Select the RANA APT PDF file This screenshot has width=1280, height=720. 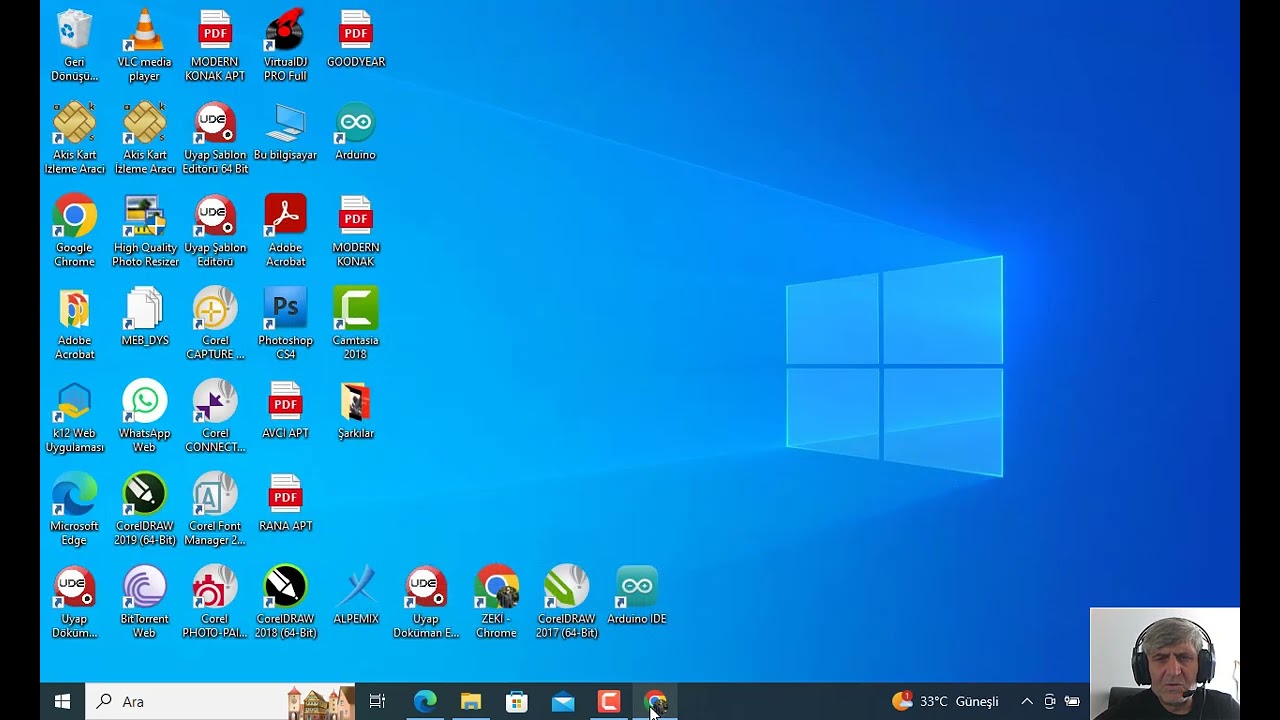285,504
